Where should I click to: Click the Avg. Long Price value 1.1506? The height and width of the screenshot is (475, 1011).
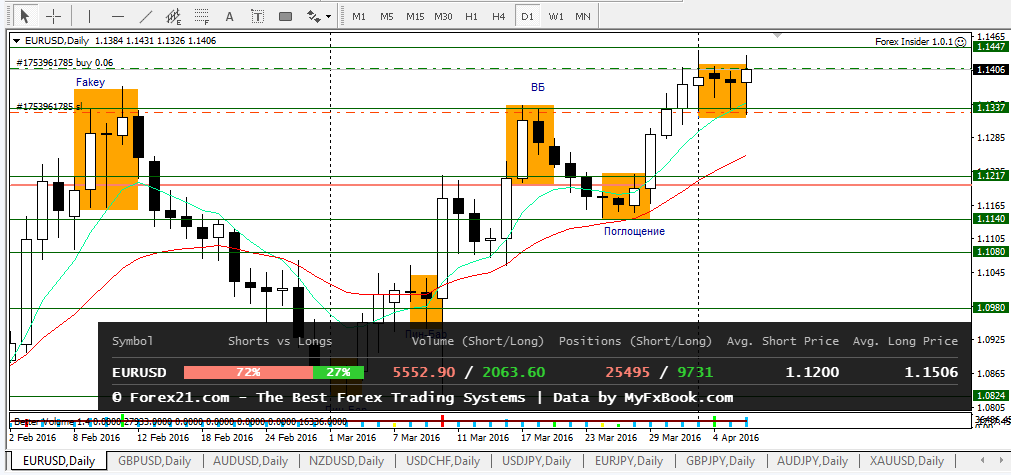click(x=931, y=373)
